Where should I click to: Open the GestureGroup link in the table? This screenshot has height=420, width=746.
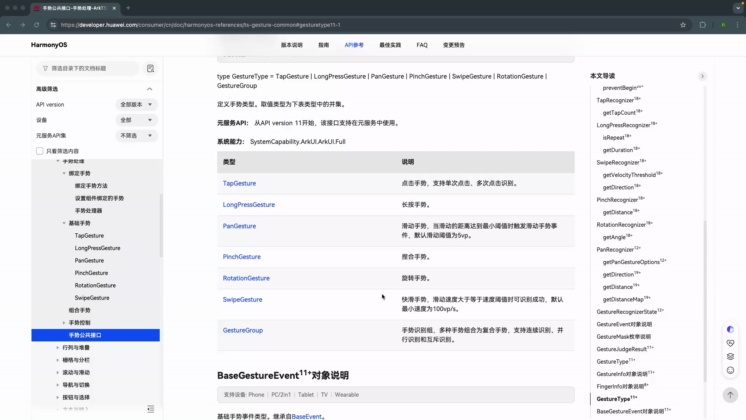tap(243, 330)
